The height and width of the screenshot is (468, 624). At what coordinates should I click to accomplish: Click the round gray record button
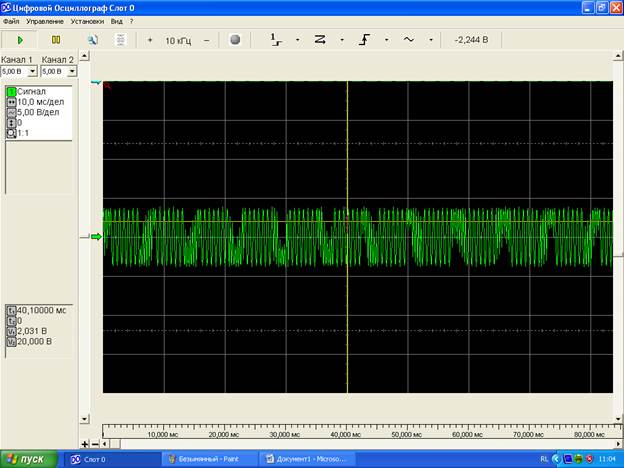tap(235, 40)
